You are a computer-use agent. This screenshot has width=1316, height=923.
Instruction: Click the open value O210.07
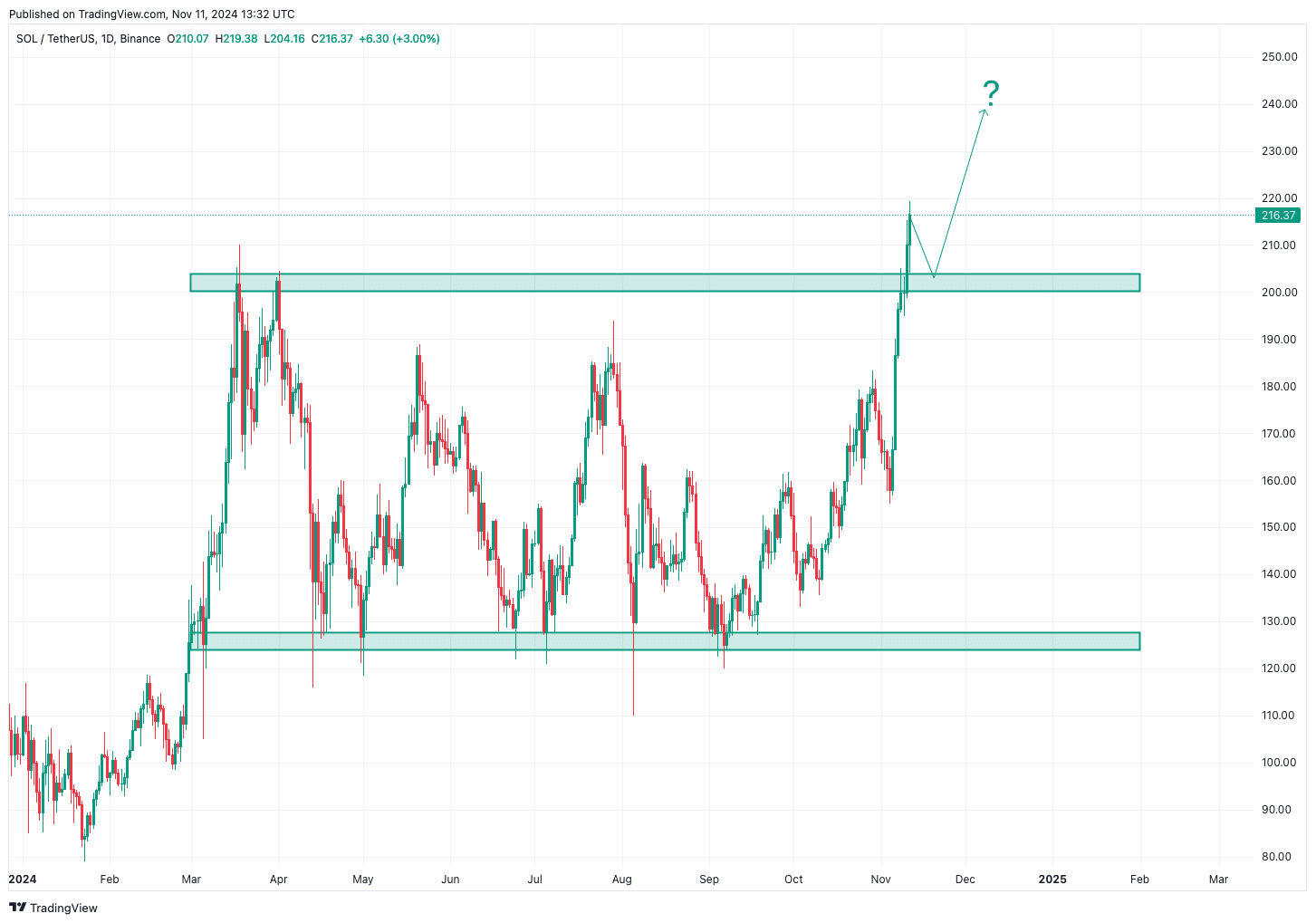pyautogui.click(x=188, y=39)
